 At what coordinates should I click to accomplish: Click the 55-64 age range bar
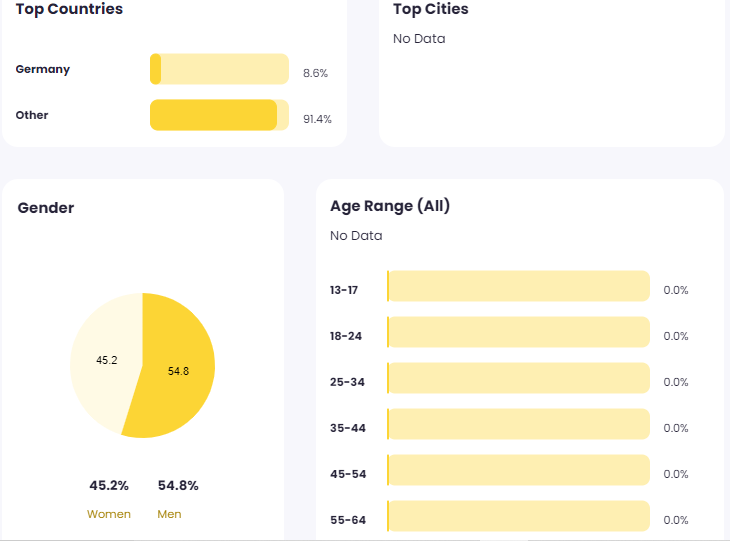[x=518, y=516]
